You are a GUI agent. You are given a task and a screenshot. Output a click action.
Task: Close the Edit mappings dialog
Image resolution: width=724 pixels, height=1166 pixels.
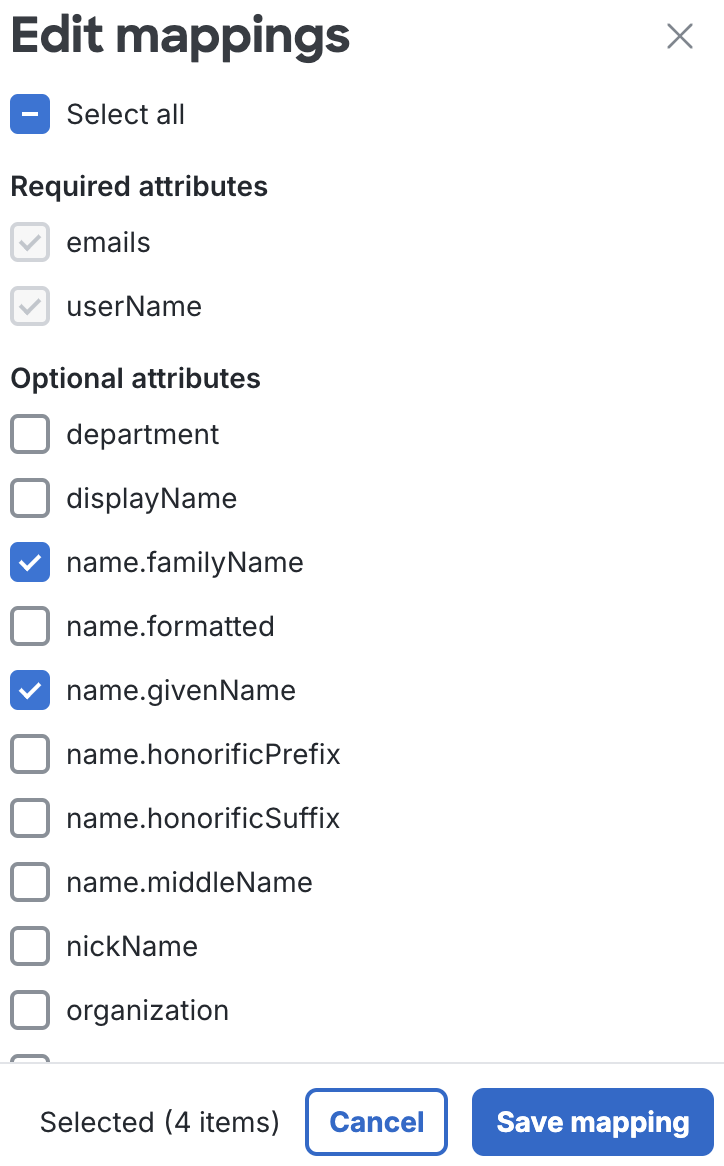(x=680, y=36)
